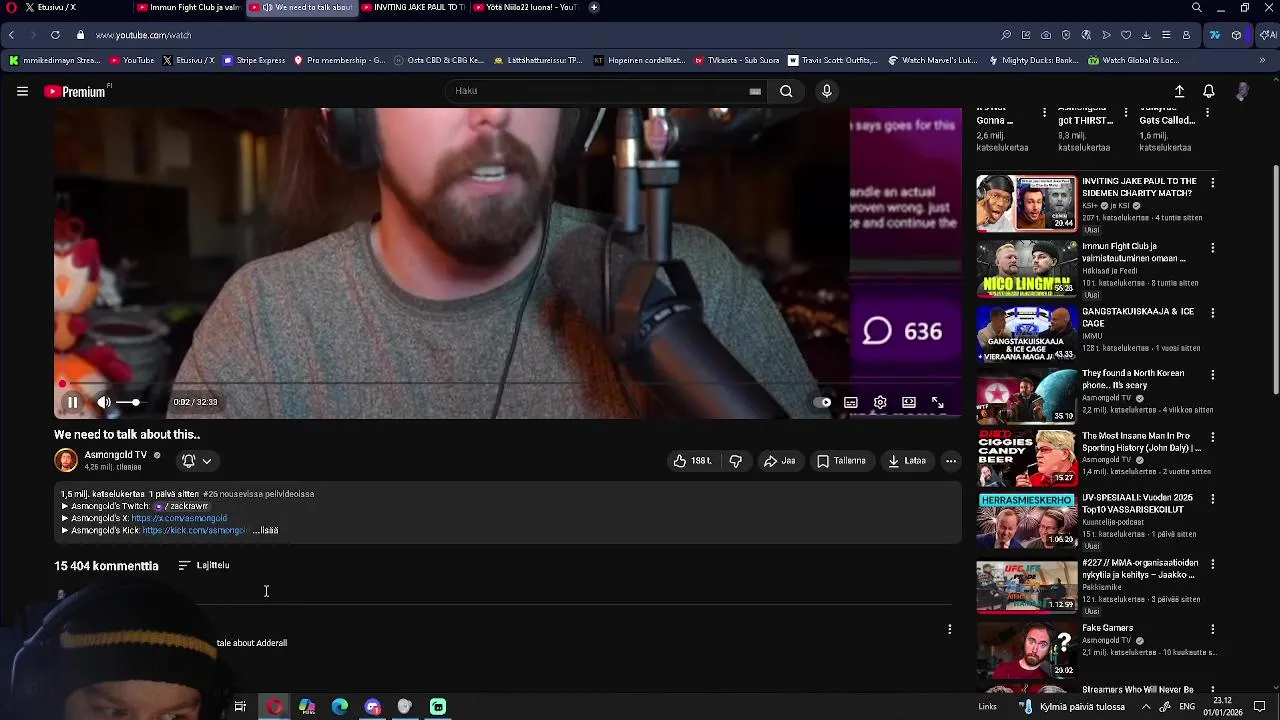
Task: Open the zackrawrr Twitch link
Action: 181,506
